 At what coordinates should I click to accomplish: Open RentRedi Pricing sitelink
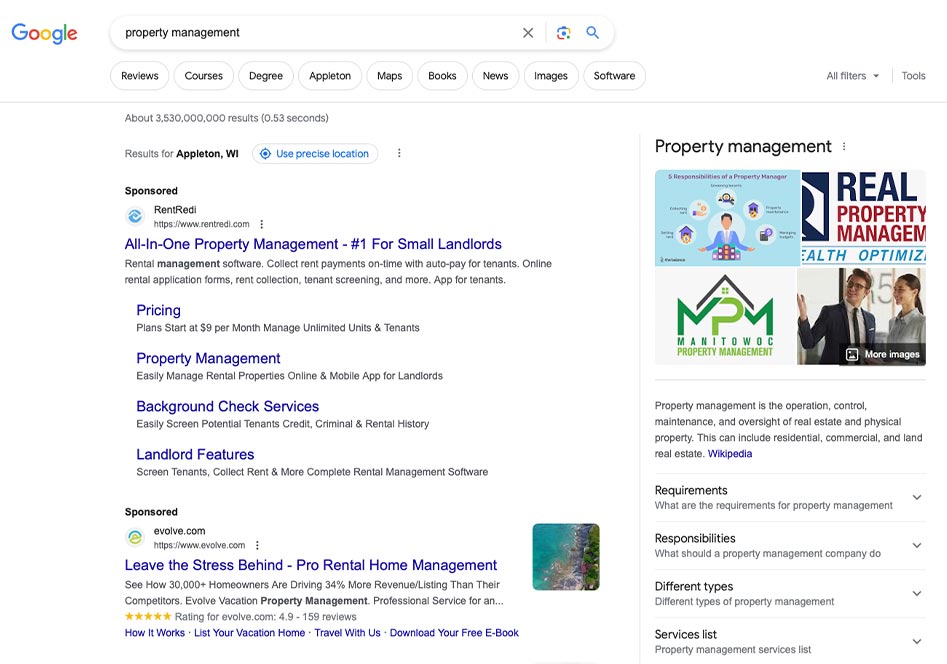coord(158,310)
